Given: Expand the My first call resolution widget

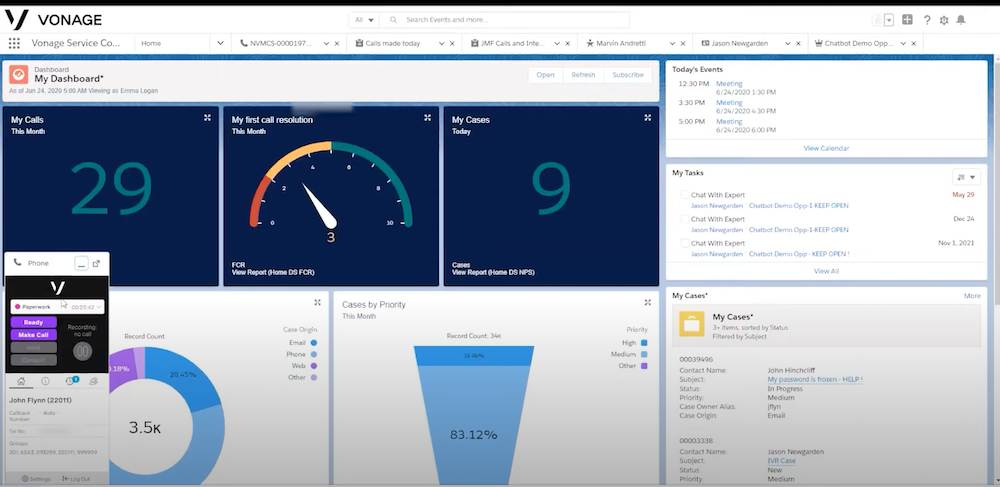Looking at the screenshot, I should click(x=427, y=118).
